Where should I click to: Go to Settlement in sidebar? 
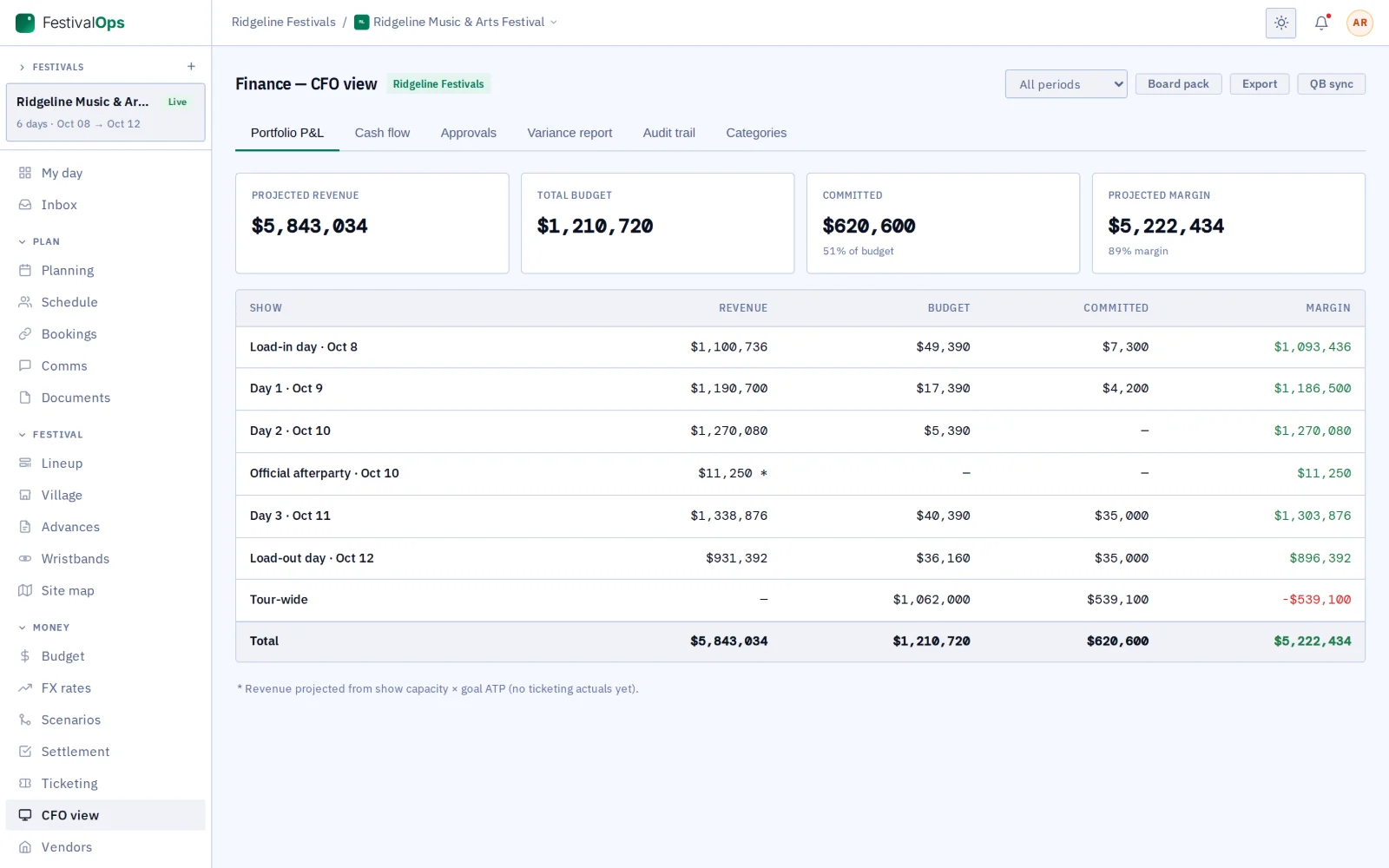pos(106,752)
